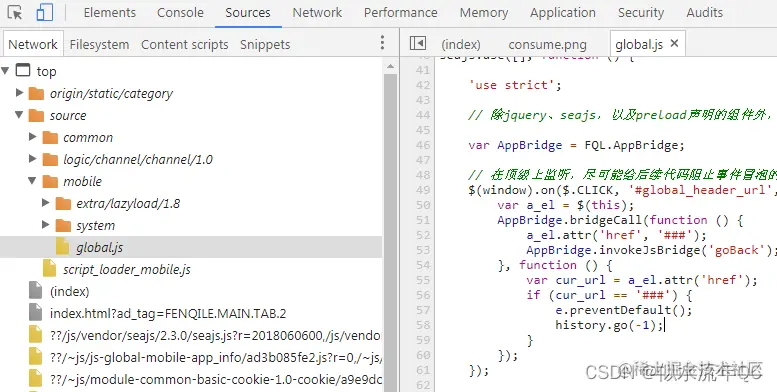
Task: Click the source folder icon
Action: pos(36,115)
